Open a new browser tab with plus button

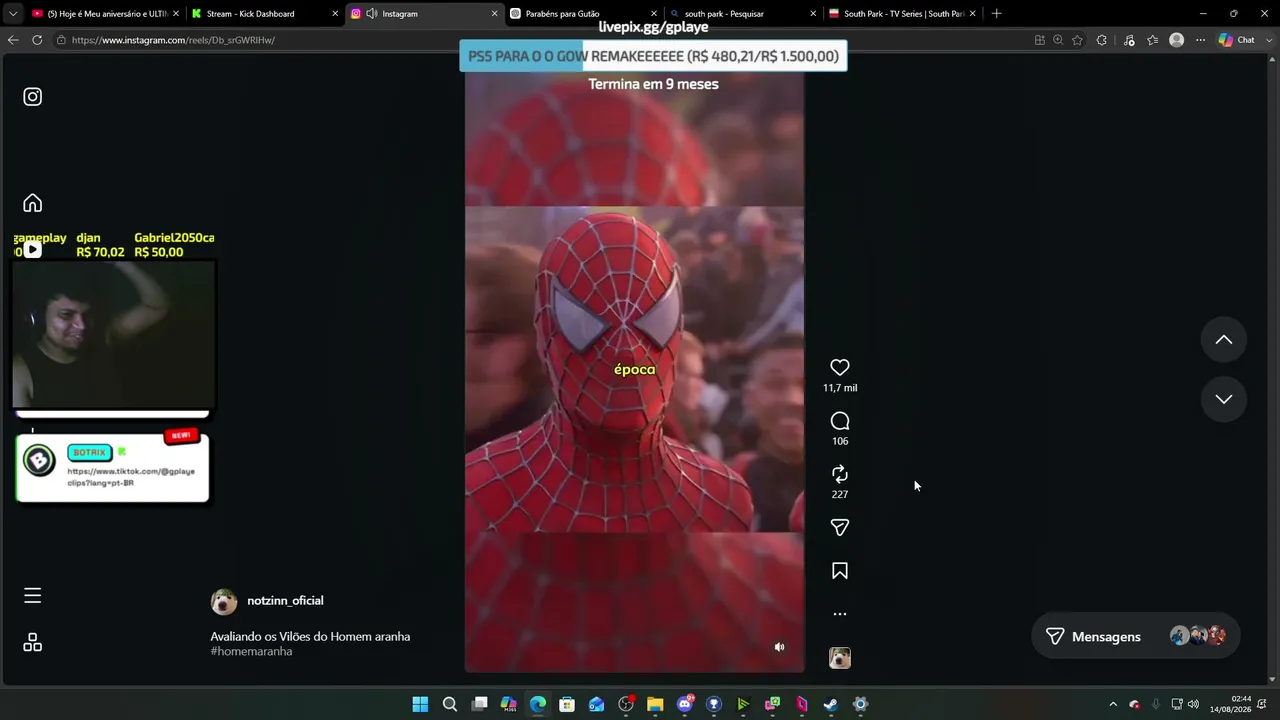(x=996, y=14)
